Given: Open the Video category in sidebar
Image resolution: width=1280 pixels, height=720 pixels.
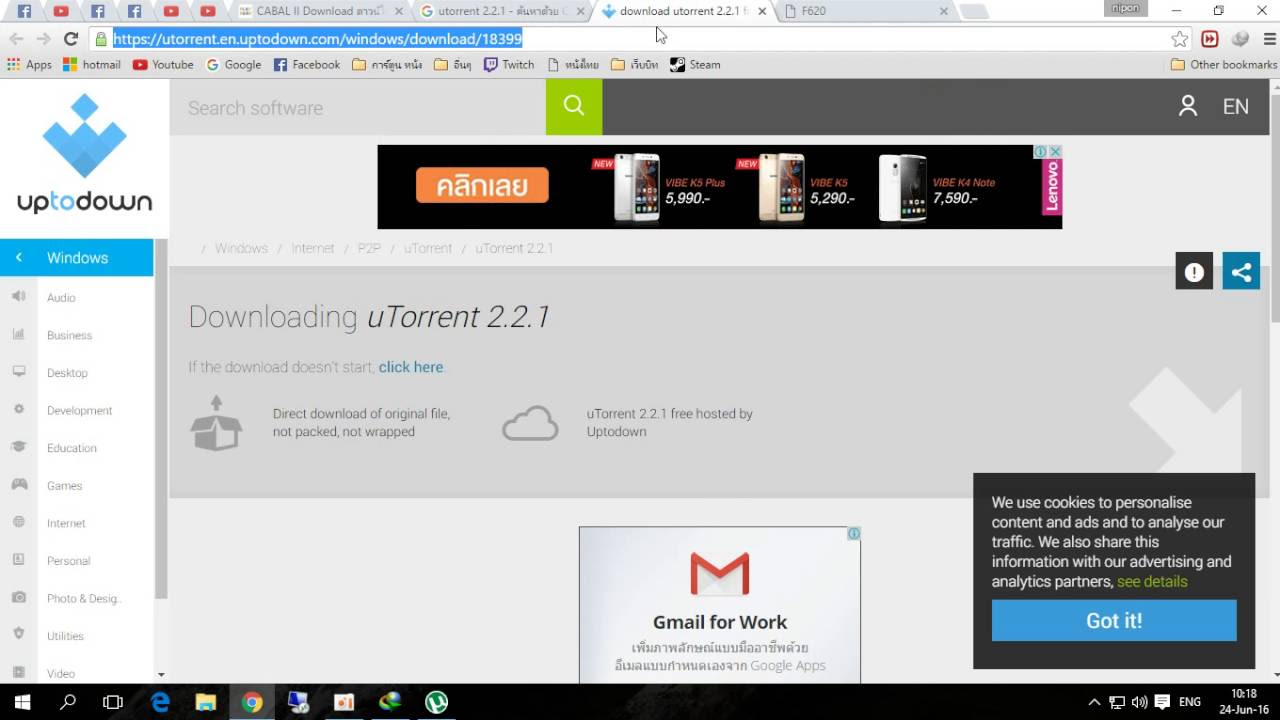Looking at the screenshot, I should click(61, 673).
